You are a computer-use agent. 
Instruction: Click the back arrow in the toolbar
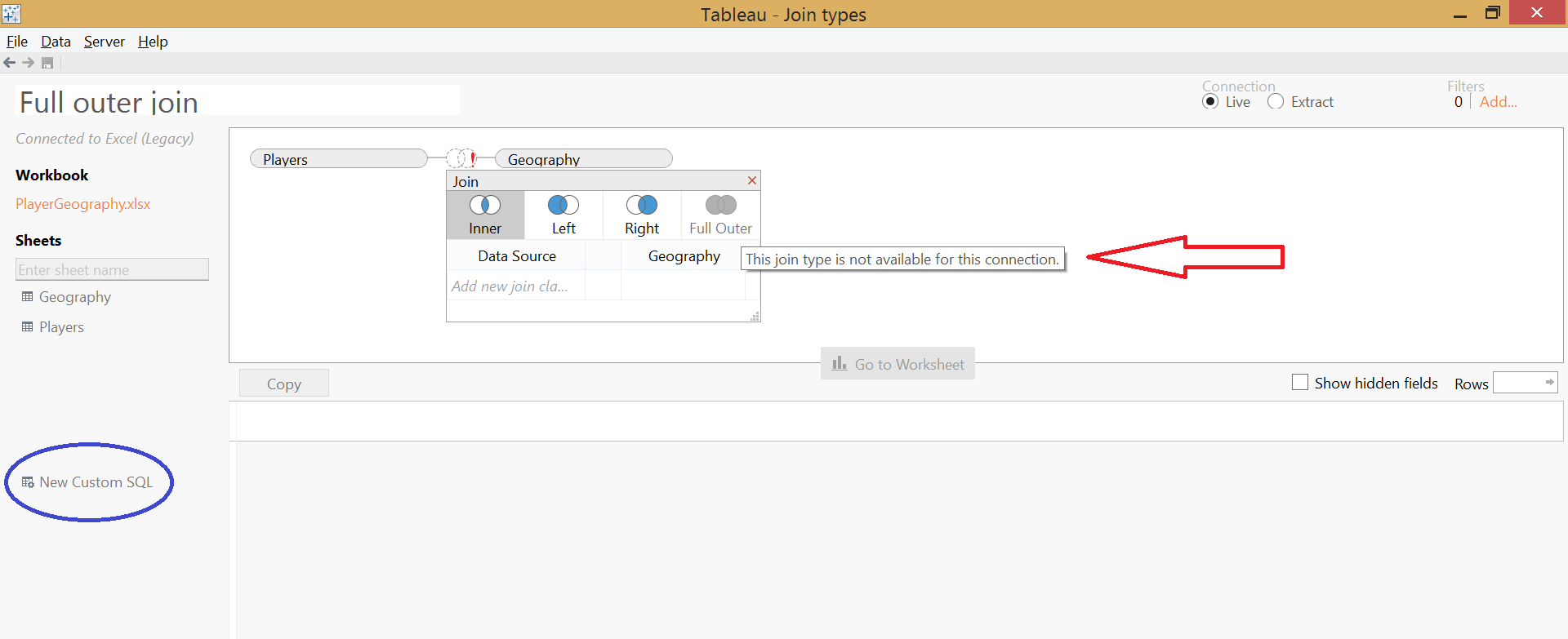point(10,63)
